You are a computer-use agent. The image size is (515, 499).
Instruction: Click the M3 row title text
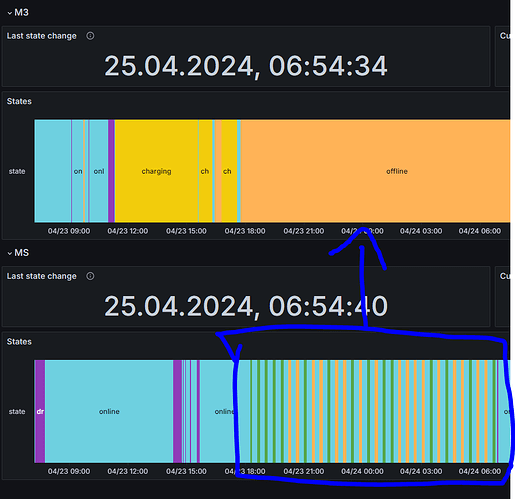click(x=21, y=13)
